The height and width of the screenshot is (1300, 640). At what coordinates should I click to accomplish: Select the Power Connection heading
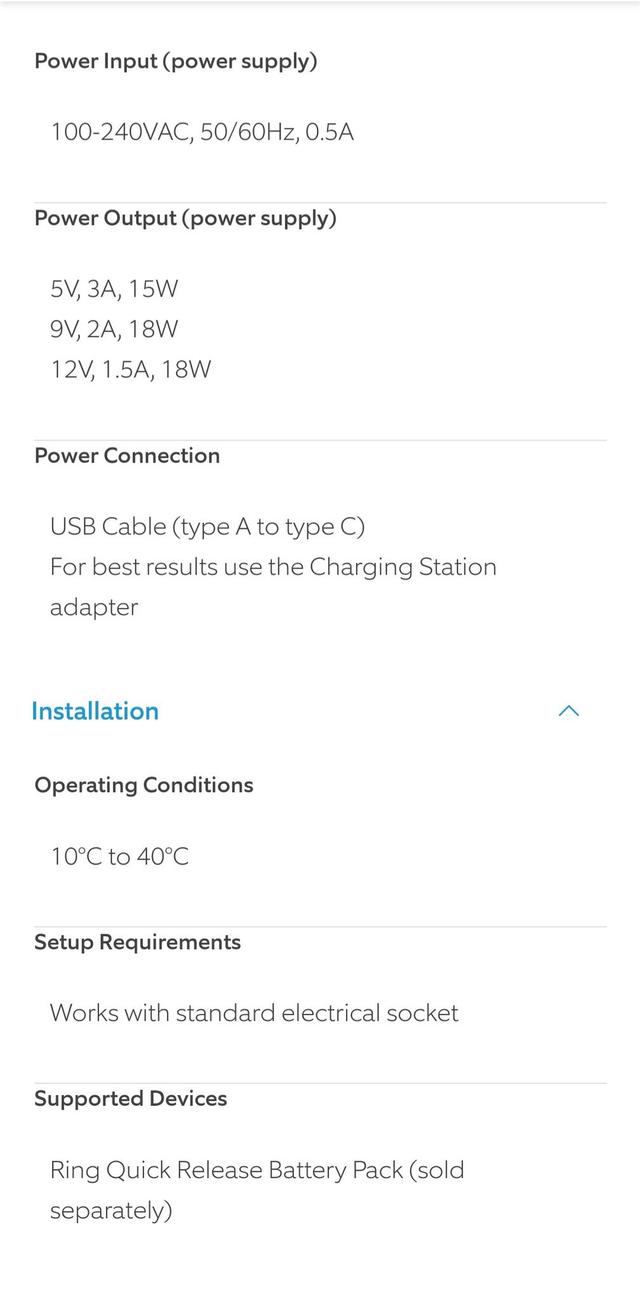(127, 455)
